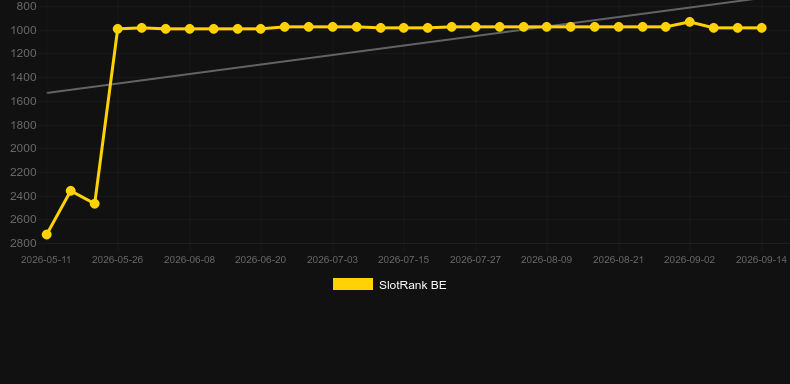Click the y-axis value 1000
The image size is (790, 384).
[x=23, y=30]
